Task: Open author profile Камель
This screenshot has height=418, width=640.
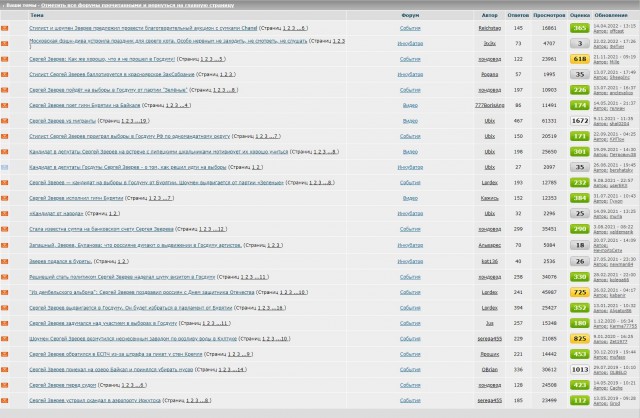Action: pos(489,198)
